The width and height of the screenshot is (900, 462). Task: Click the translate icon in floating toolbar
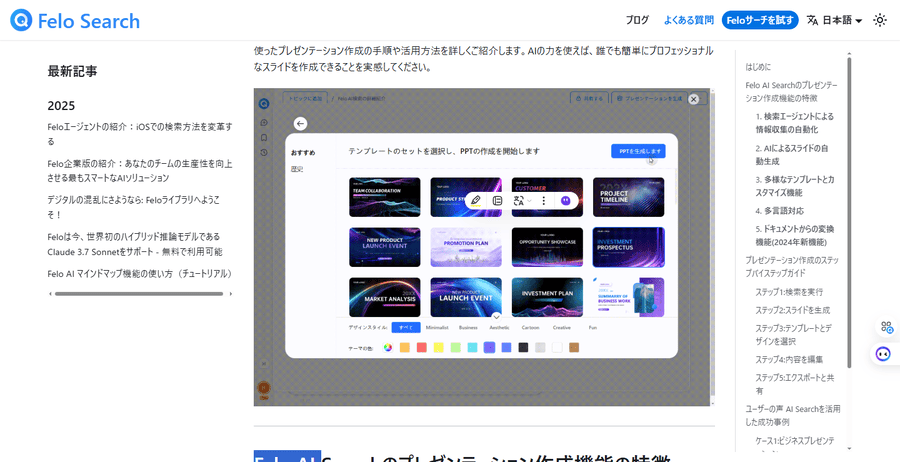pyautogui.click(x=519, y=200)
